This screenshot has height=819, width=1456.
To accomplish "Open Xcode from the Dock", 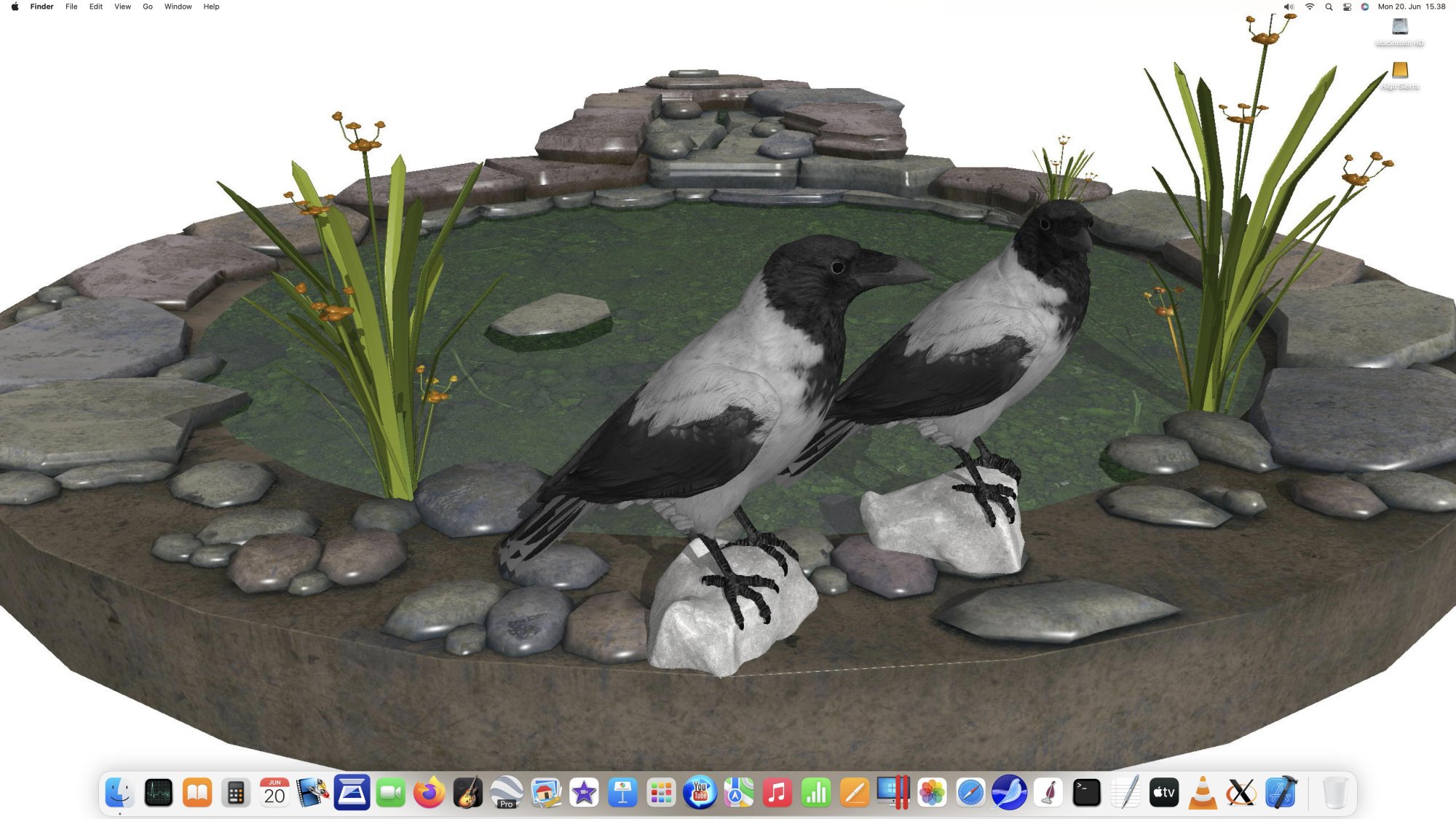I will click(1280, 792).
